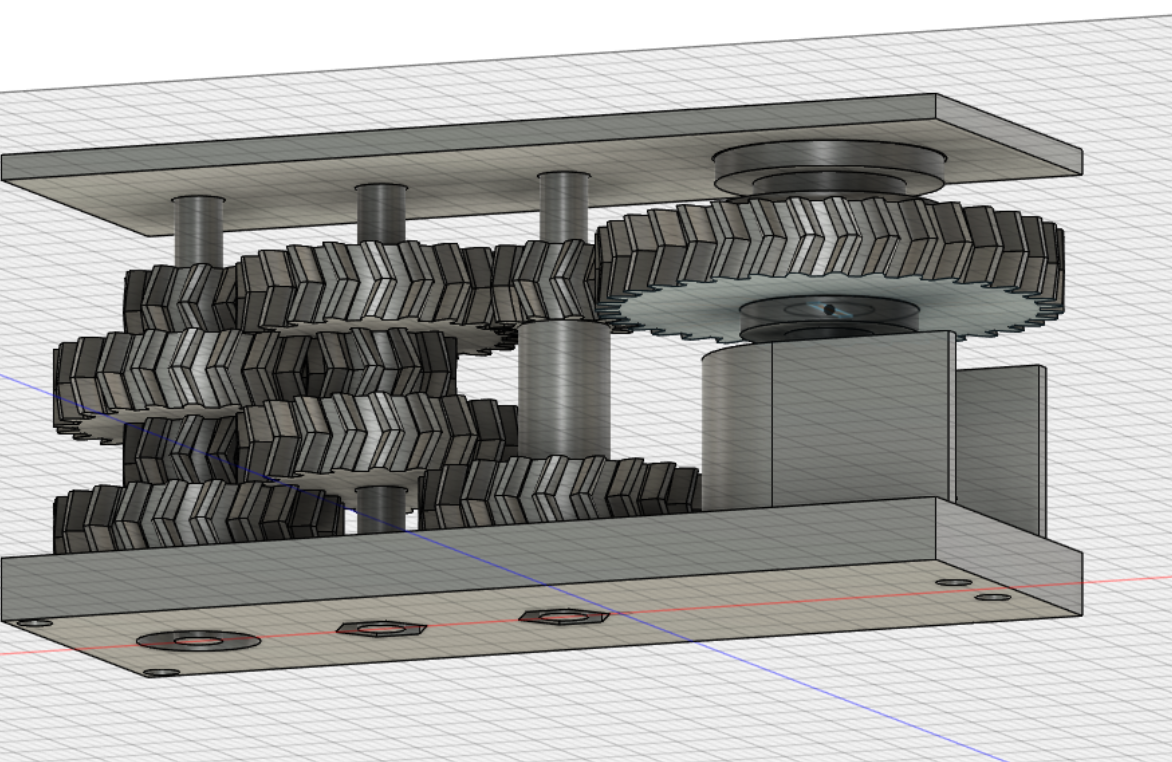Click the thick central shaft between gears
Image resolution: width=1172 pixels, height=762 pixels.
(564, 389)
